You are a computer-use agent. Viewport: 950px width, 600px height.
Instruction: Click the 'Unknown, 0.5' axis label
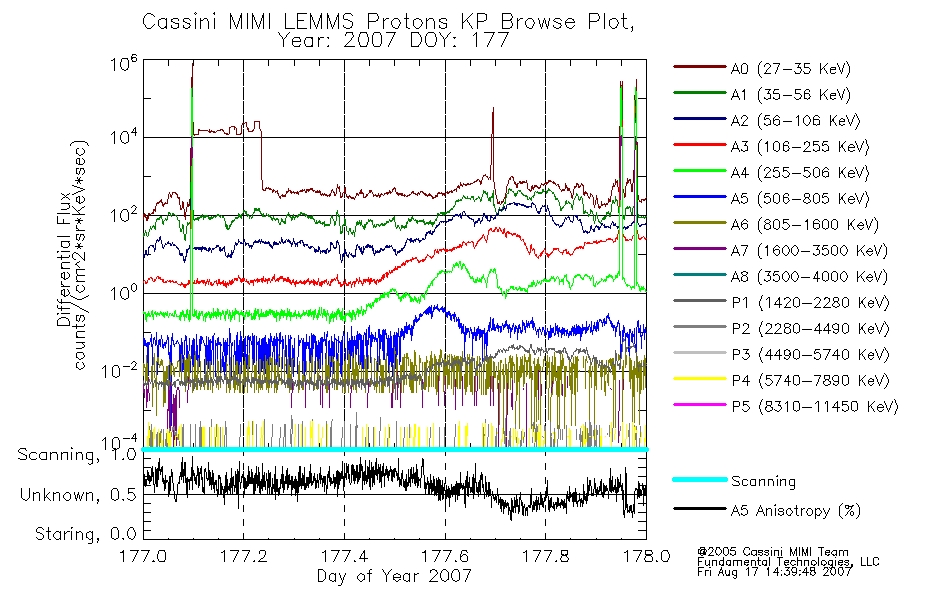78,495
